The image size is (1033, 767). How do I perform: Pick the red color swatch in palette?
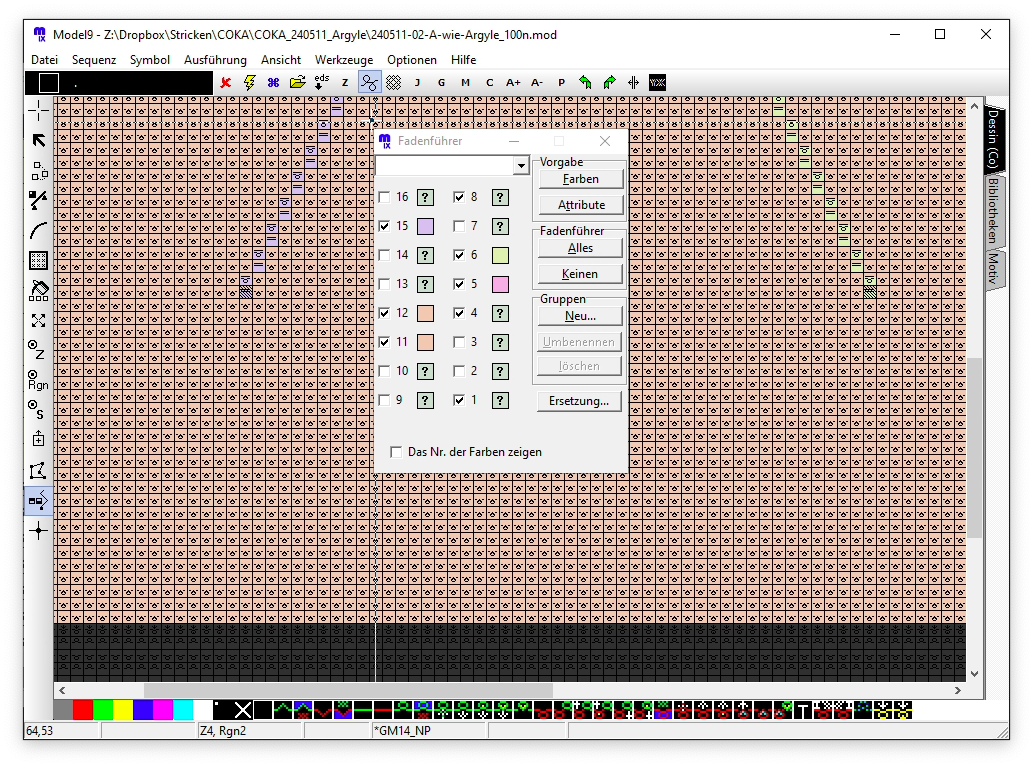(83, 710)
